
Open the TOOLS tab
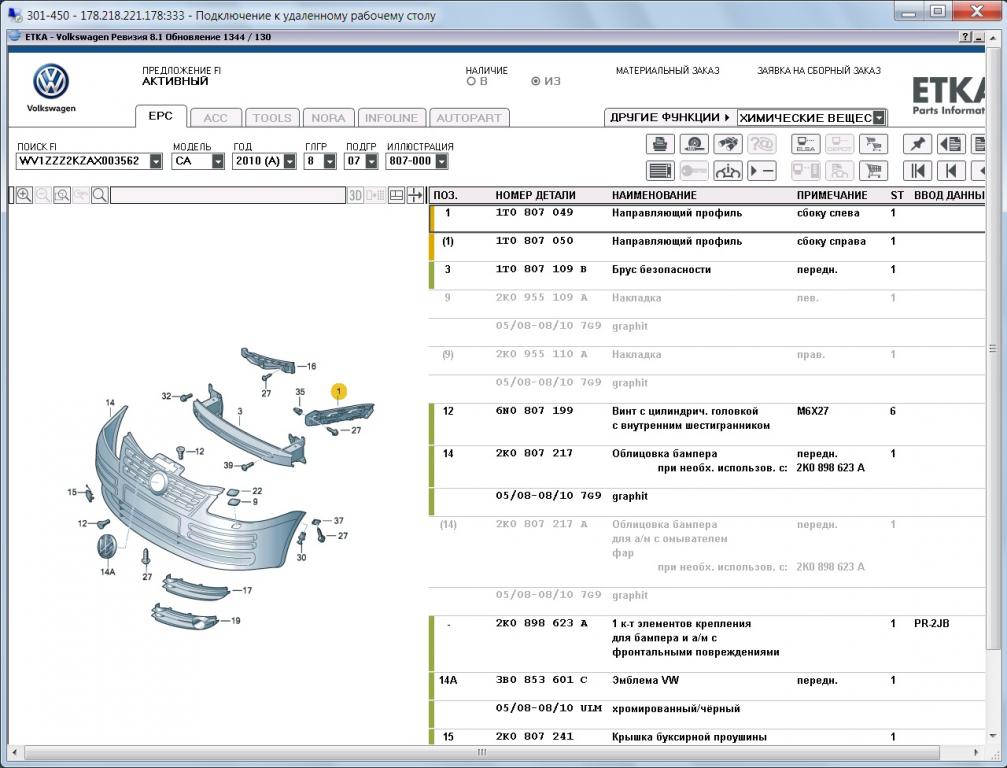coord(272,118)
